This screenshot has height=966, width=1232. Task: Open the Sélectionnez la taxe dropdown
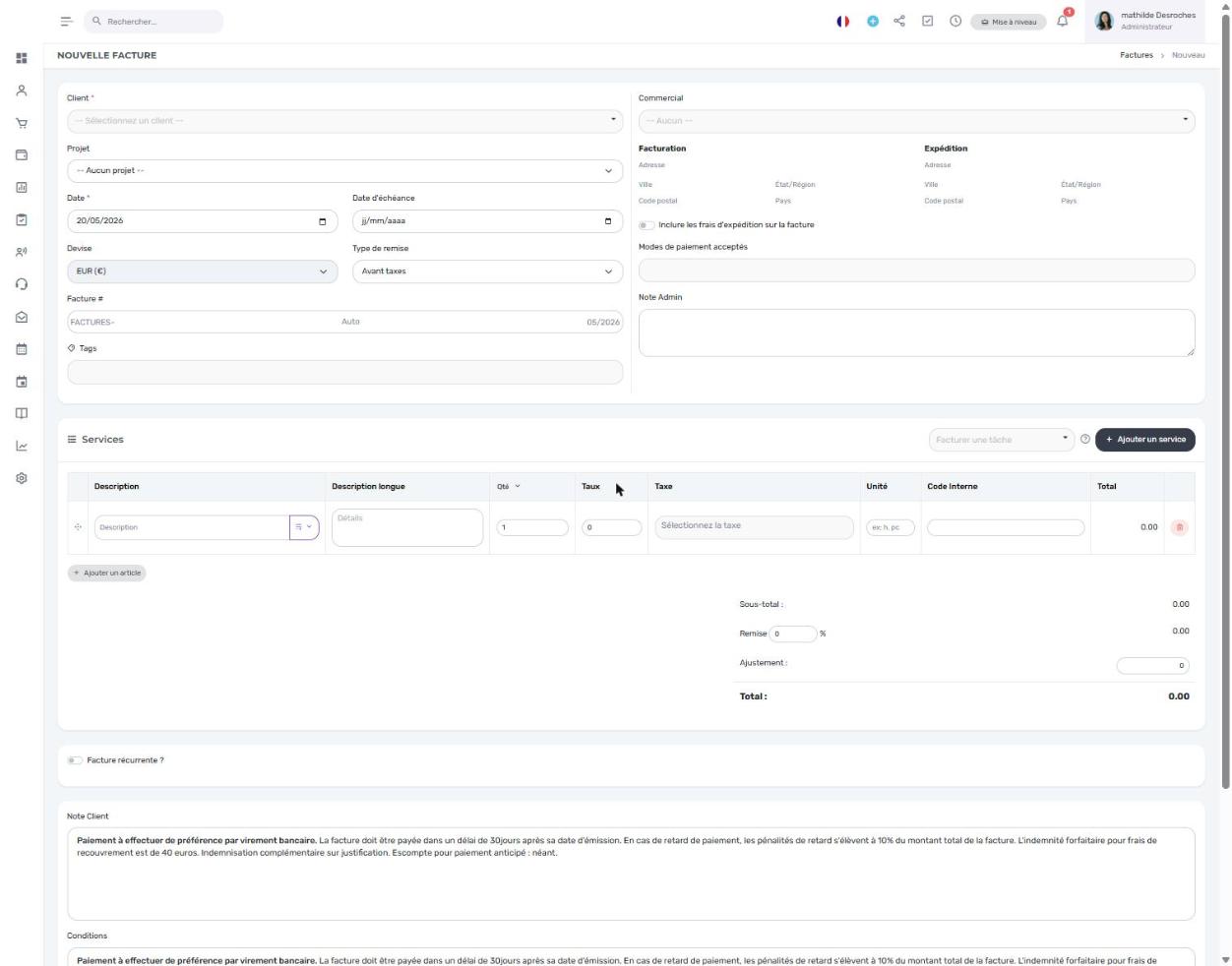[754, 526]
